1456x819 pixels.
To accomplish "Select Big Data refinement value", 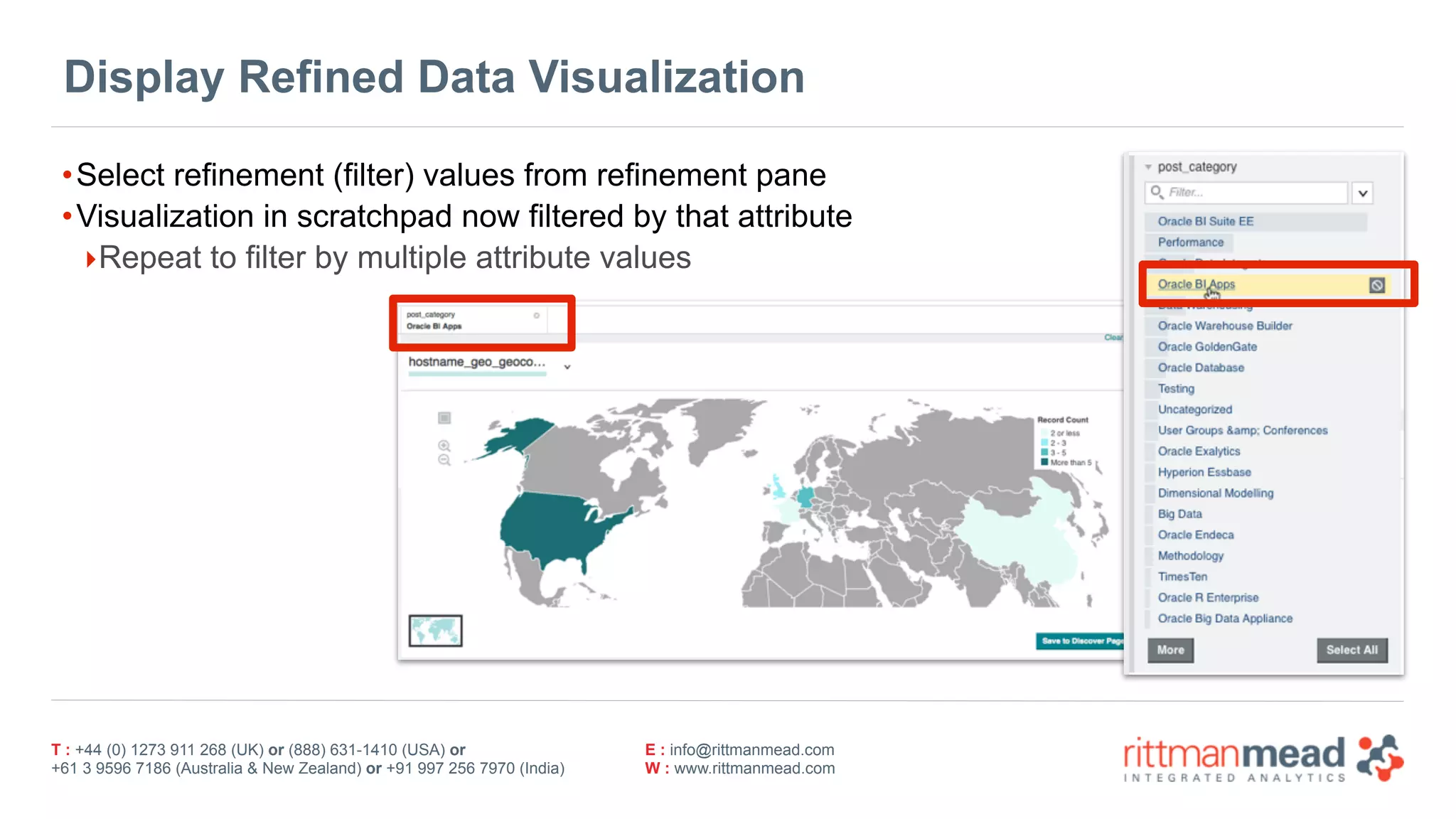I will pos(1179,514).
